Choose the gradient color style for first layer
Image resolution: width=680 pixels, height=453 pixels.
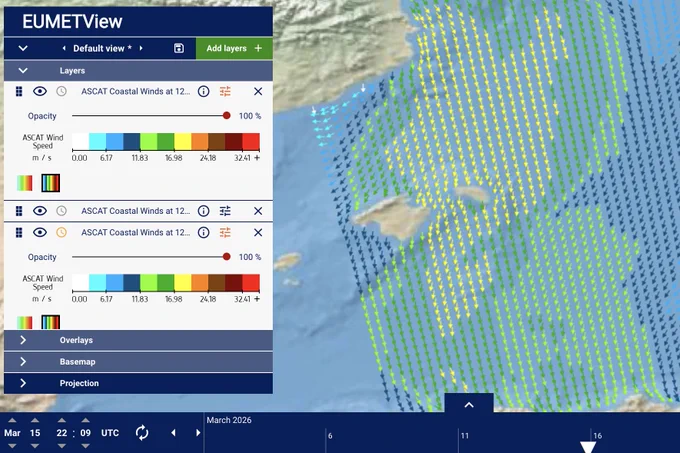tap(24, 183)
